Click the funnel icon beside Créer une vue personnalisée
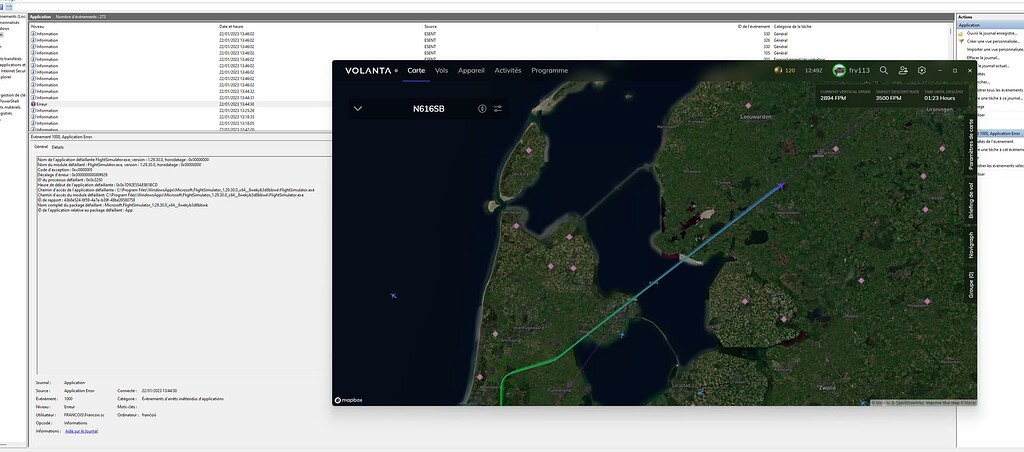1024x452 pixels. pyautogui.click(x=961, y=40)
